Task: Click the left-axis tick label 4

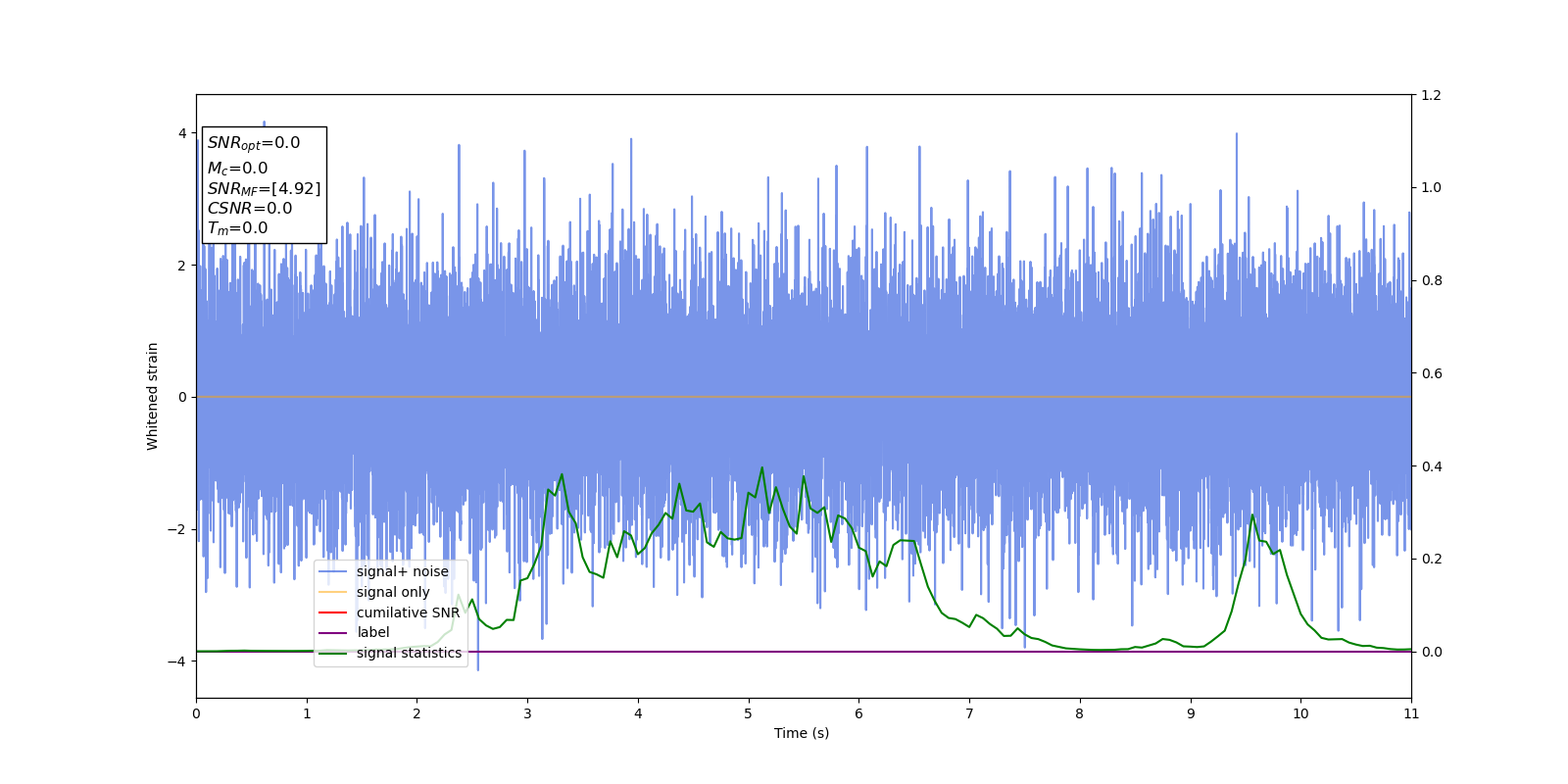Action: pos(182,133)
